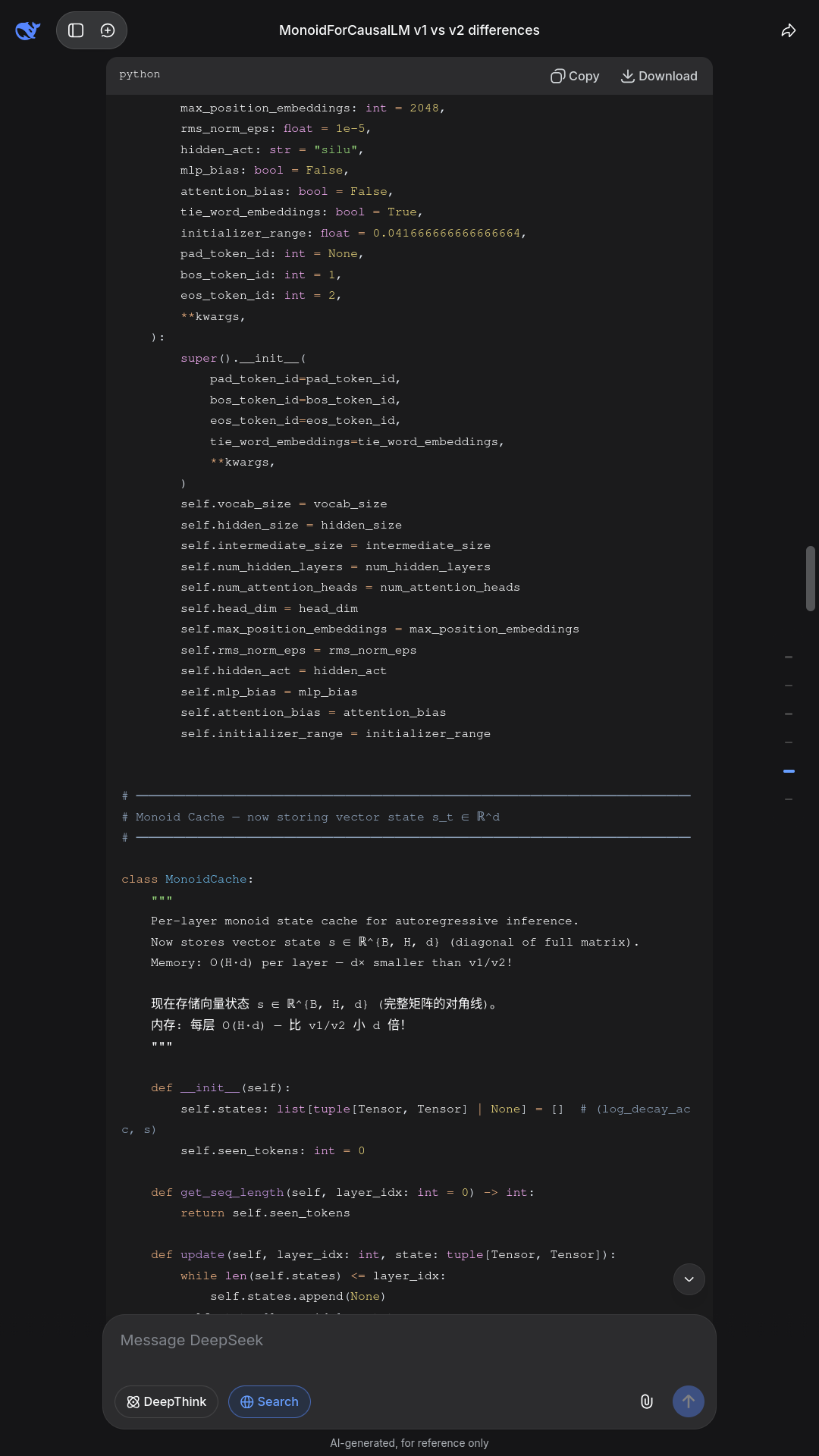Viewport: 819px width, 1456px height.
Task: Enable DeepThink mode
Action: click(x=166, y=1401)
